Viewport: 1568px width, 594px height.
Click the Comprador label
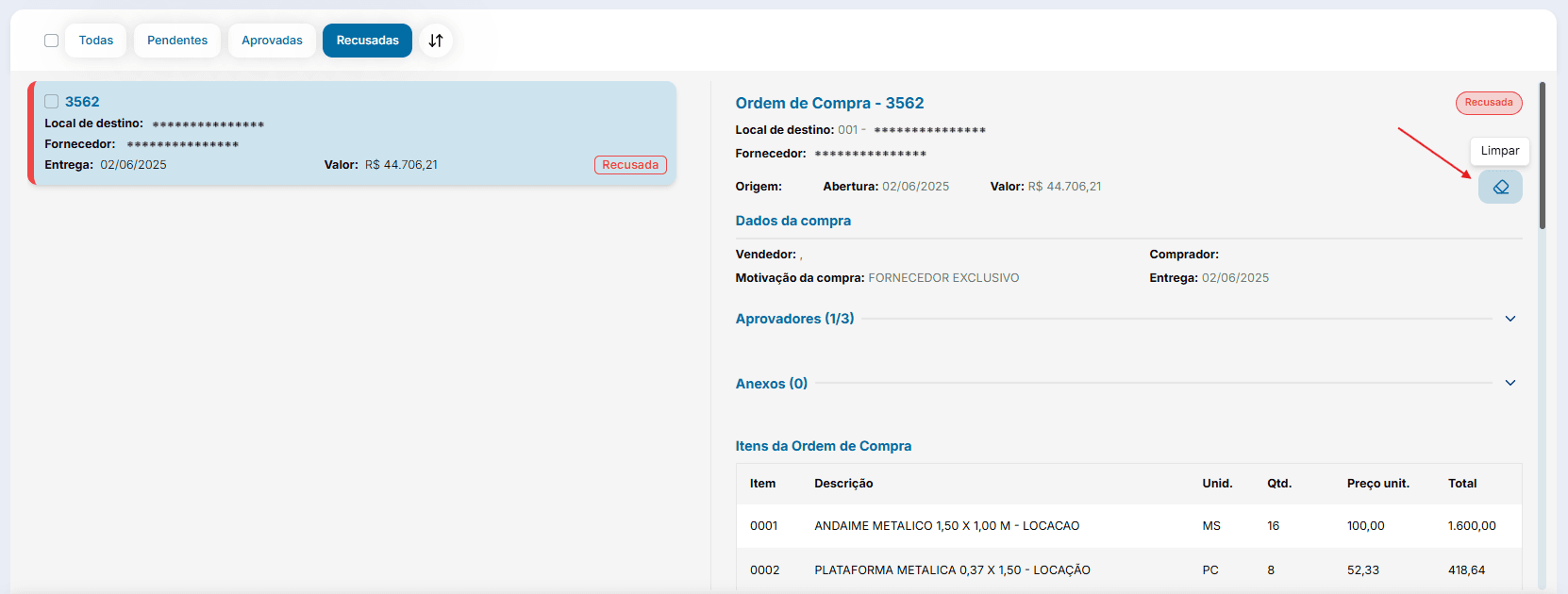click(1184, 255)
